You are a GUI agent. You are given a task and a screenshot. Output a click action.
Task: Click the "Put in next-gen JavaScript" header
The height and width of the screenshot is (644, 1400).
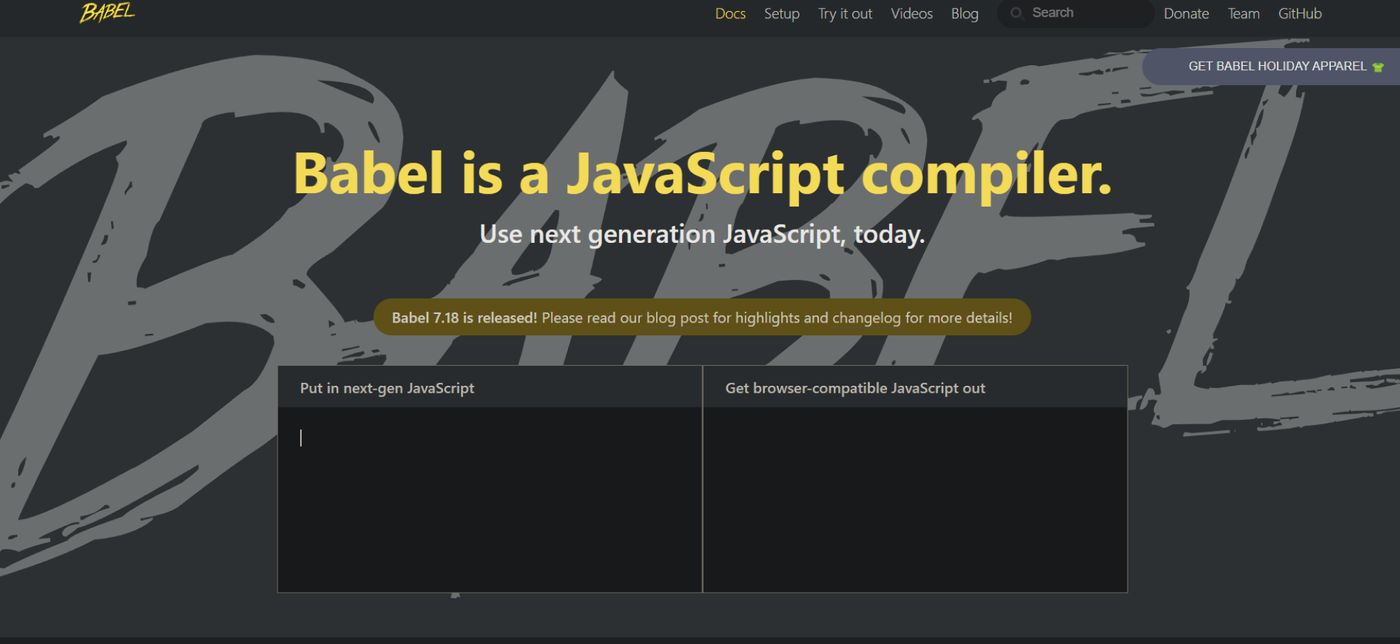(x=387, y=388)
